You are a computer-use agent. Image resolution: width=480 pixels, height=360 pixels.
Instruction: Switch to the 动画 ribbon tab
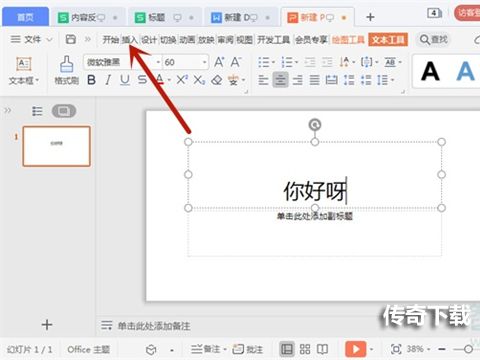click(x=187, y=40)
